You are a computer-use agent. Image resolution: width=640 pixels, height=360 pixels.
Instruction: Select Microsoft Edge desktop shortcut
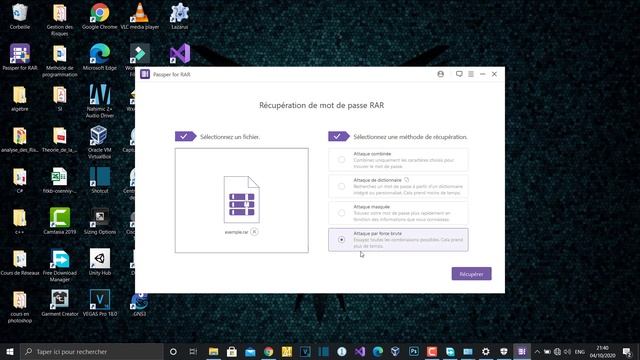pos(100,57)
